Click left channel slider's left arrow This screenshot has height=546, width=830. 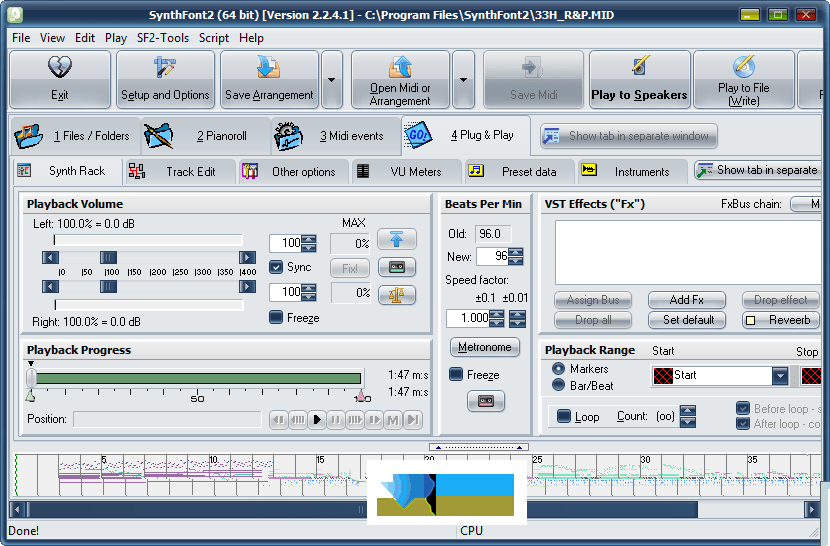tap(50, 257)
